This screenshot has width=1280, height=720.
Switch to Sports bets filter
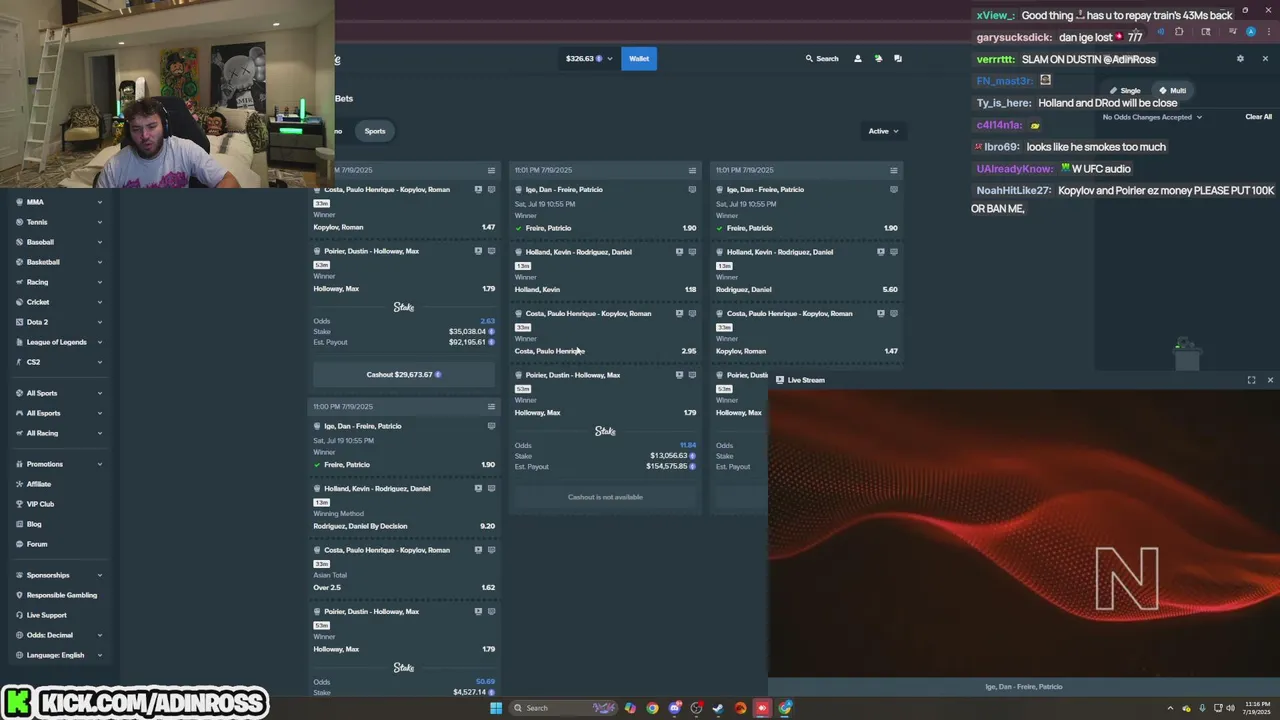375,131
